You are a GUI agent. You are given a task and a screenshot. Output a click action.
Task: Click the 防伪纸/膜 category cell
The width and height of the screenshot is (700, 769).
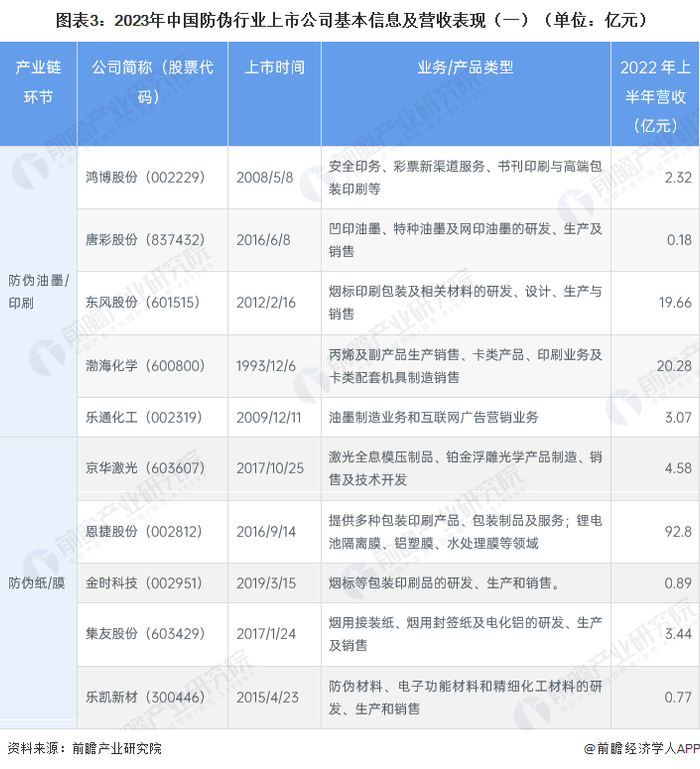tap(36, 583)
